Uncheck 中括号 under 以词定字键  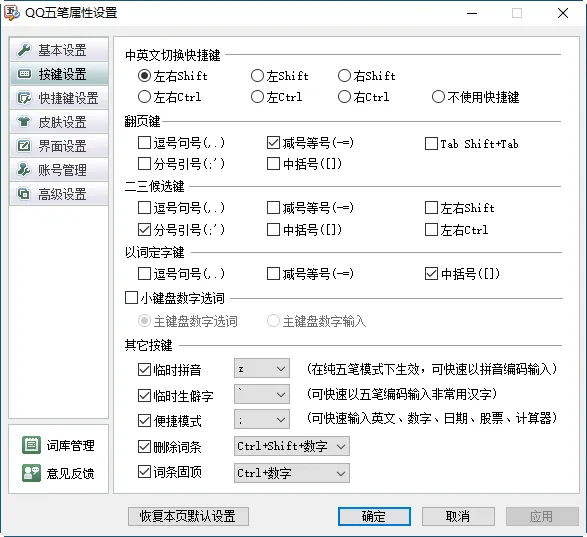point(431,274)
